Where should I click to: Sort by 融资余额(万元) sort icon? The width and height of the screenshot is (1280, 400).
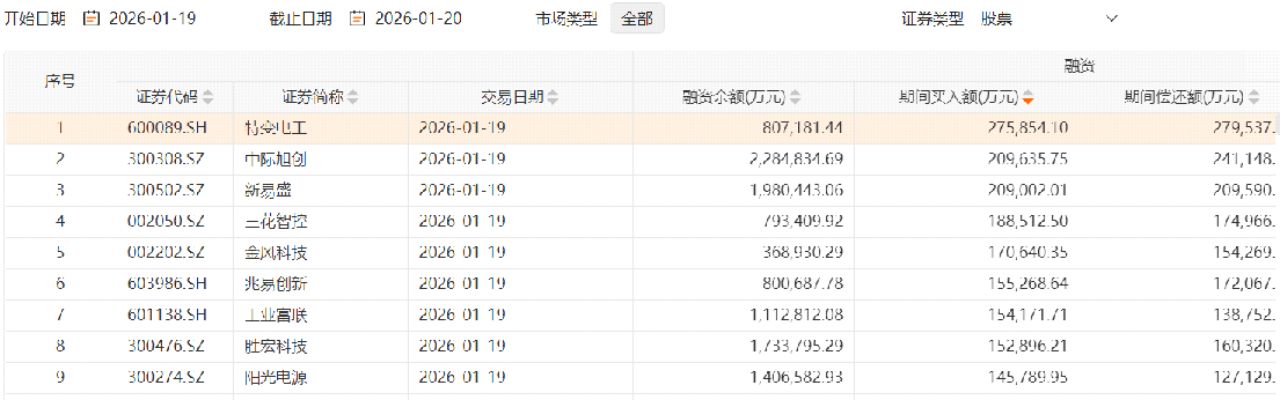click(x=795, y=98)
